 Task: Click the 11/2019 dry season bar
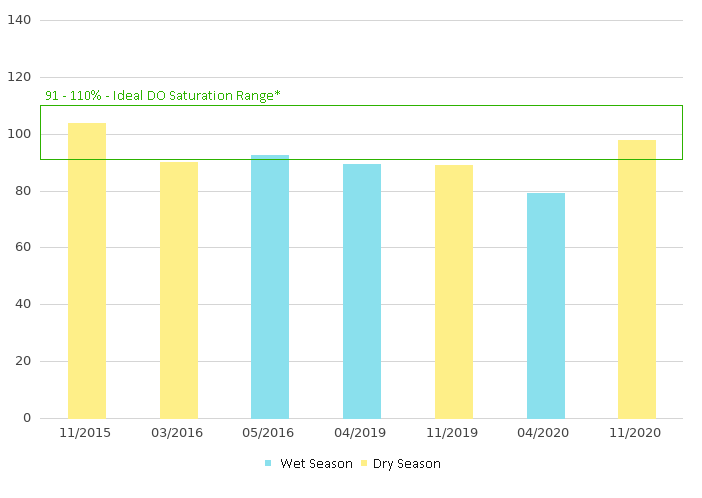(x=454, y=291)
